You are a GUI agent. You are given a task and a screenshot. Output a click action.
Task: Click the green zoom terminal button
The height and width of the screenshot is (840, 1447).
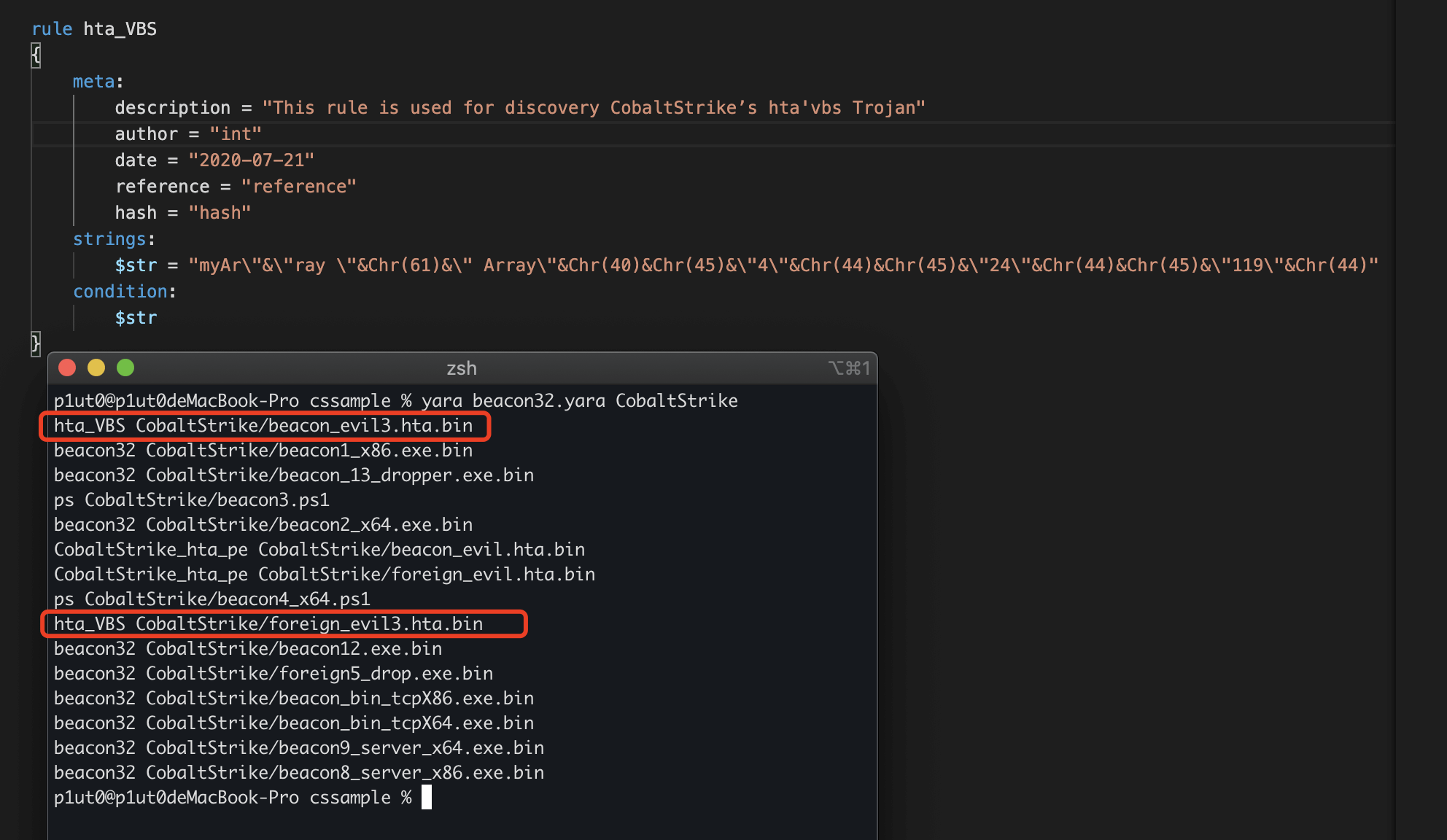[125, 367]
